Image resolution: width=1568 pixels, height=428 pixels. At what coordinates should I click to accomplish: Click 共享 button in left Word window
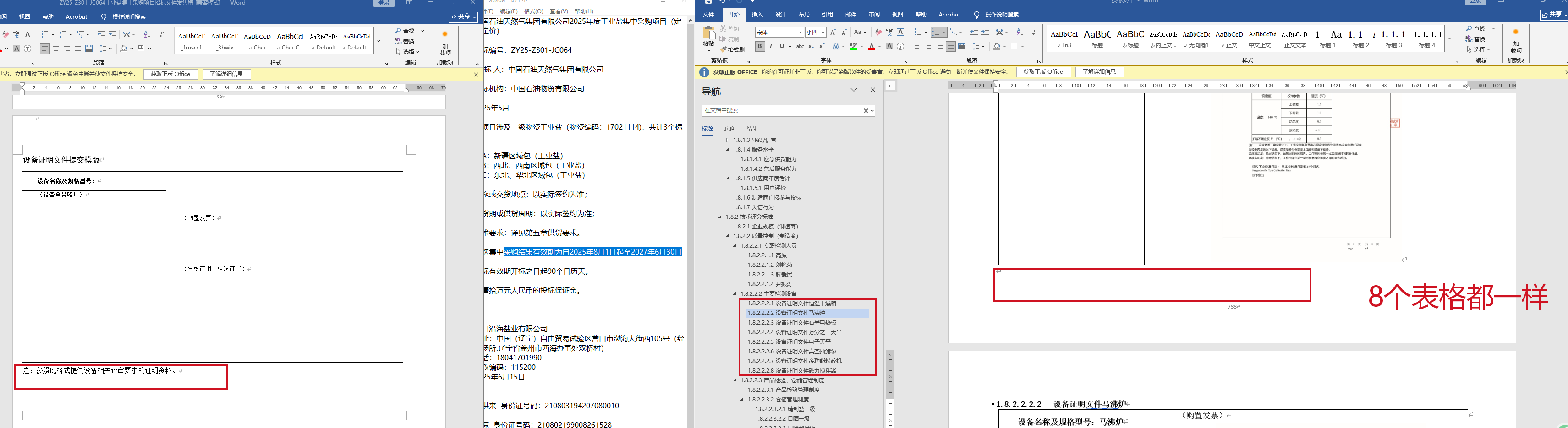pos(463,17)
